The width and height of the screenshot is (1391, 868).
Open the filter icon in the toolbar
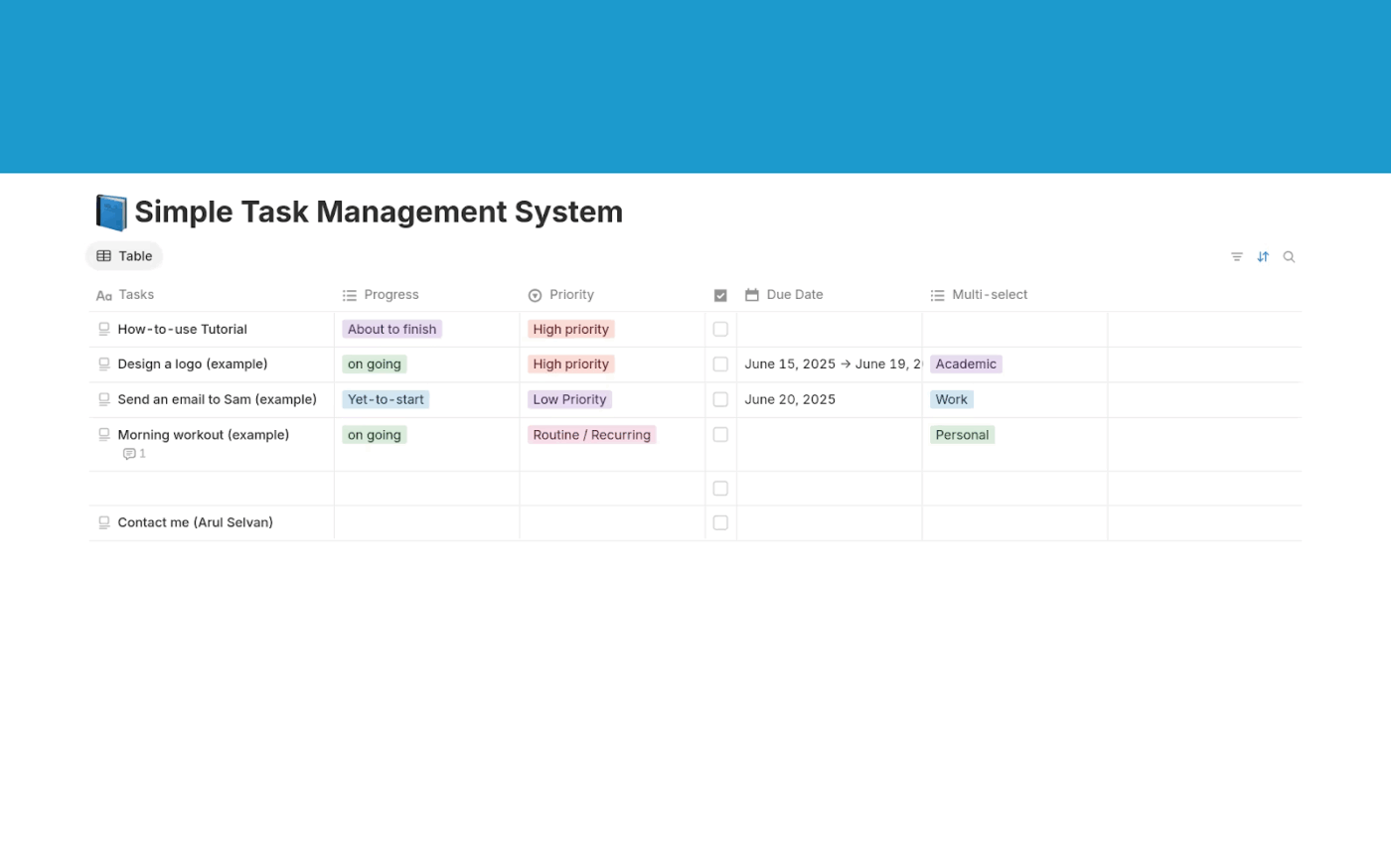tap(1236, 256)
